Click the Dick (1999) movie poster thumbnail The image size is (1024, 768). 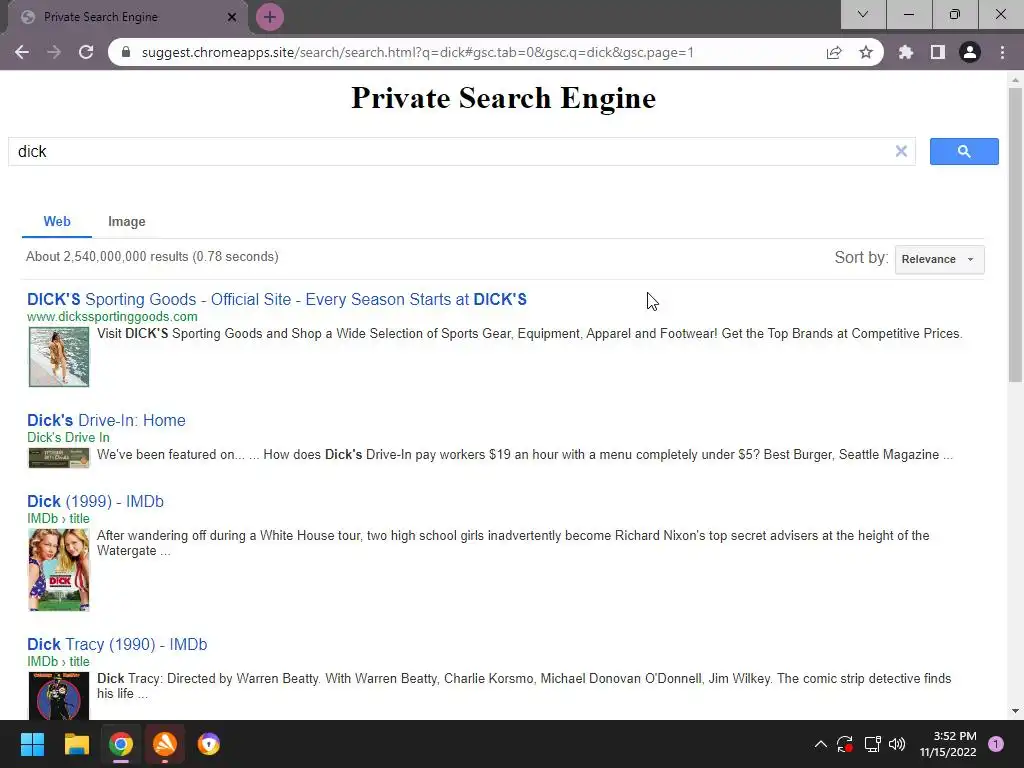[59, 570]
